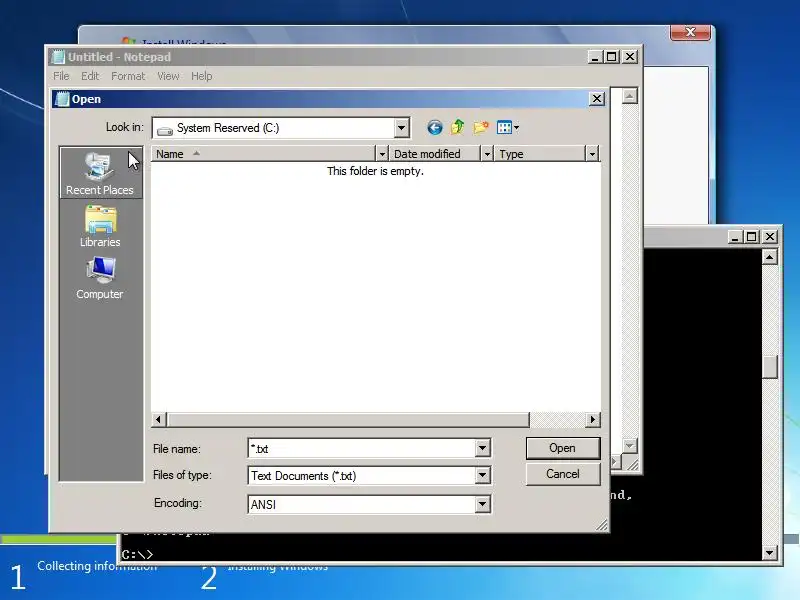Screen dimensions: 800x600
Task: Click the 'This folder is empty.' text
Action: pyautogui.click(x=376, y=171)
